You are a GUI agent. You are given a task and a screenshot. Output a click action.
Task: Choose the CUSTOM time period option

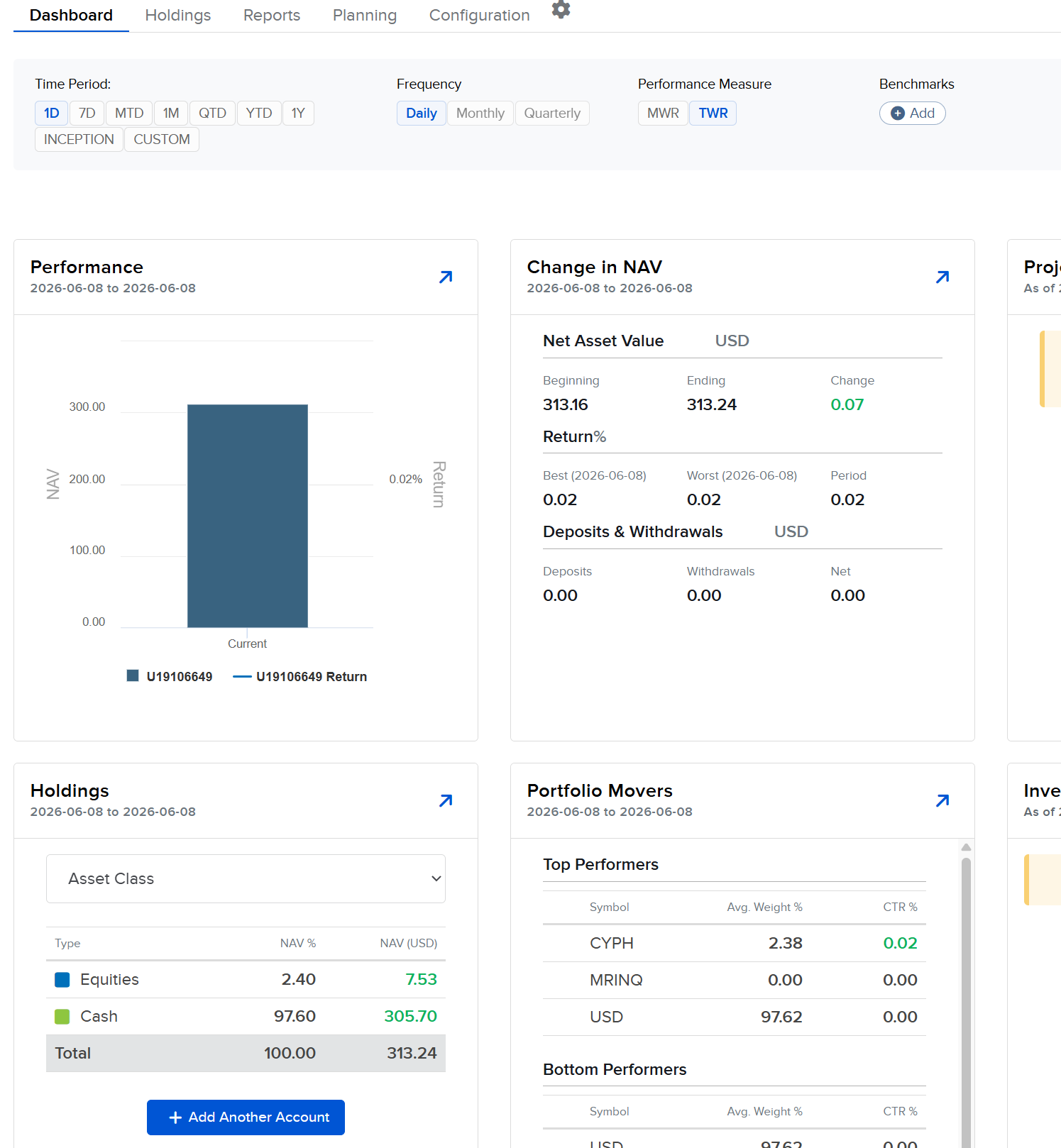point(162,140)
